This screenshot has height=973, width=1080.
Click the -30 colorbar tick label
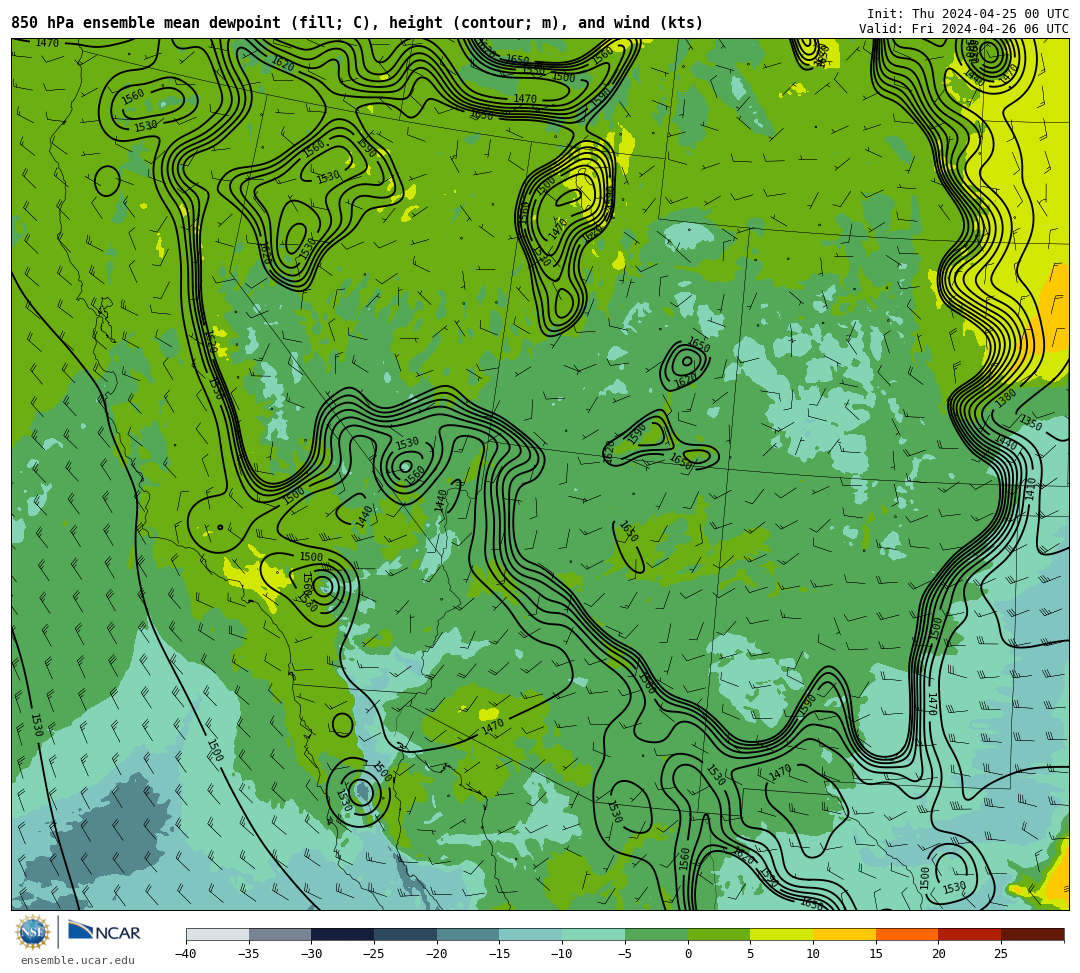311,954
